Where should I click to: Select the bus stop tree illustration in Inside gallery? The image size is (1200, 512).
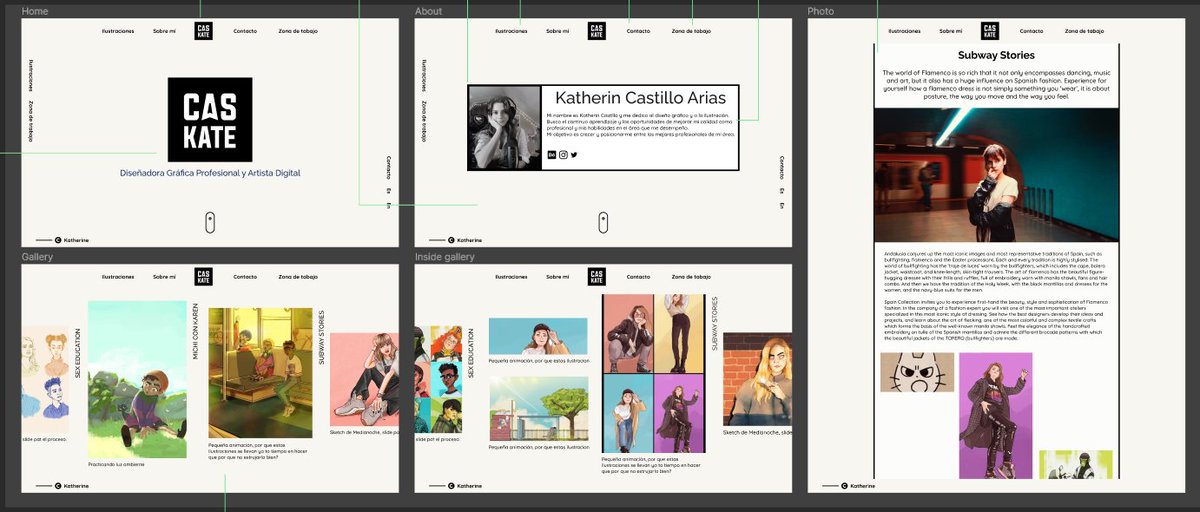[x=538, y=410]
